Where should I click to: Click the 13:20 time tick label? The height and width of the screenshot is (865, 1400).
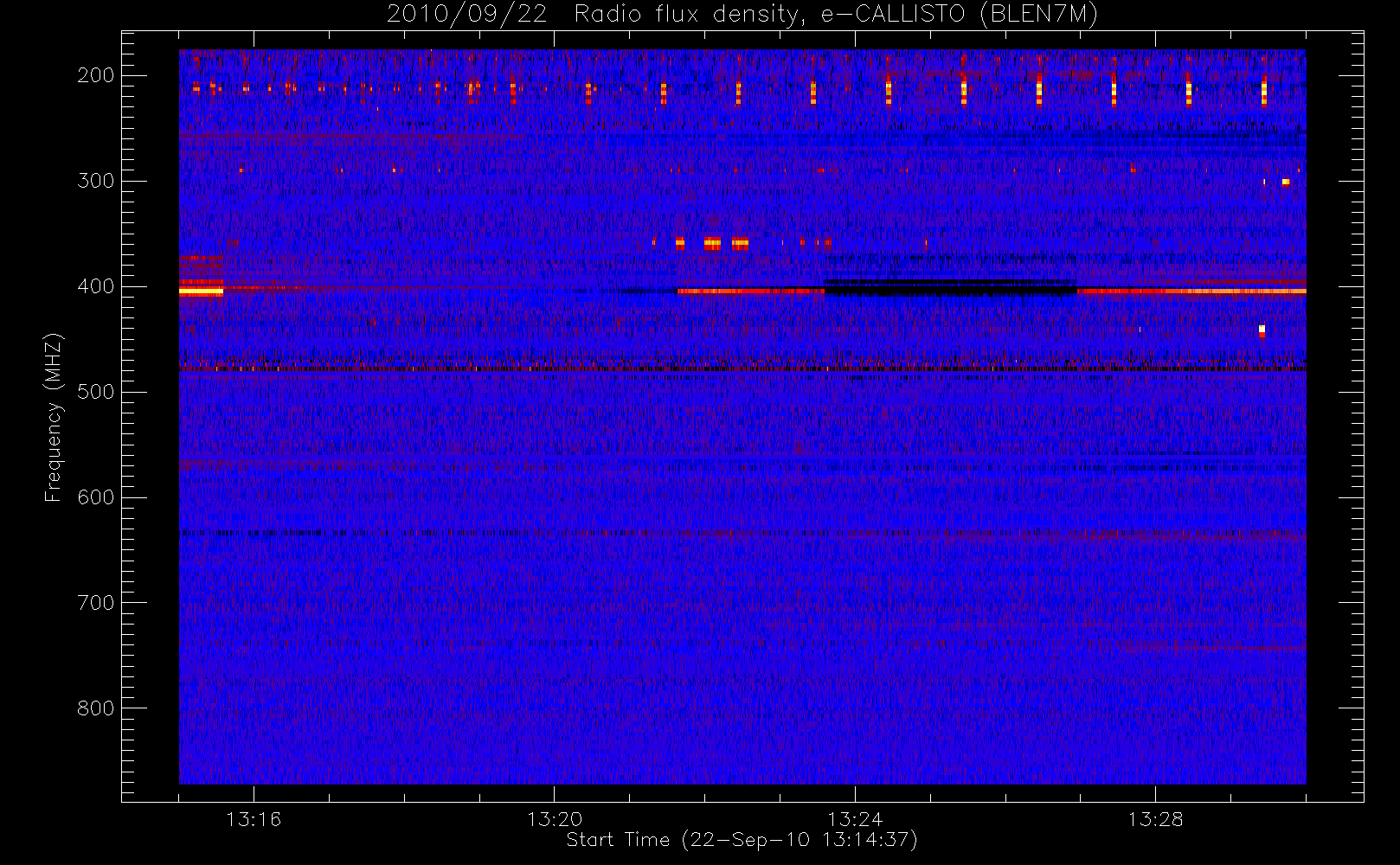click(x=555, y=819)
